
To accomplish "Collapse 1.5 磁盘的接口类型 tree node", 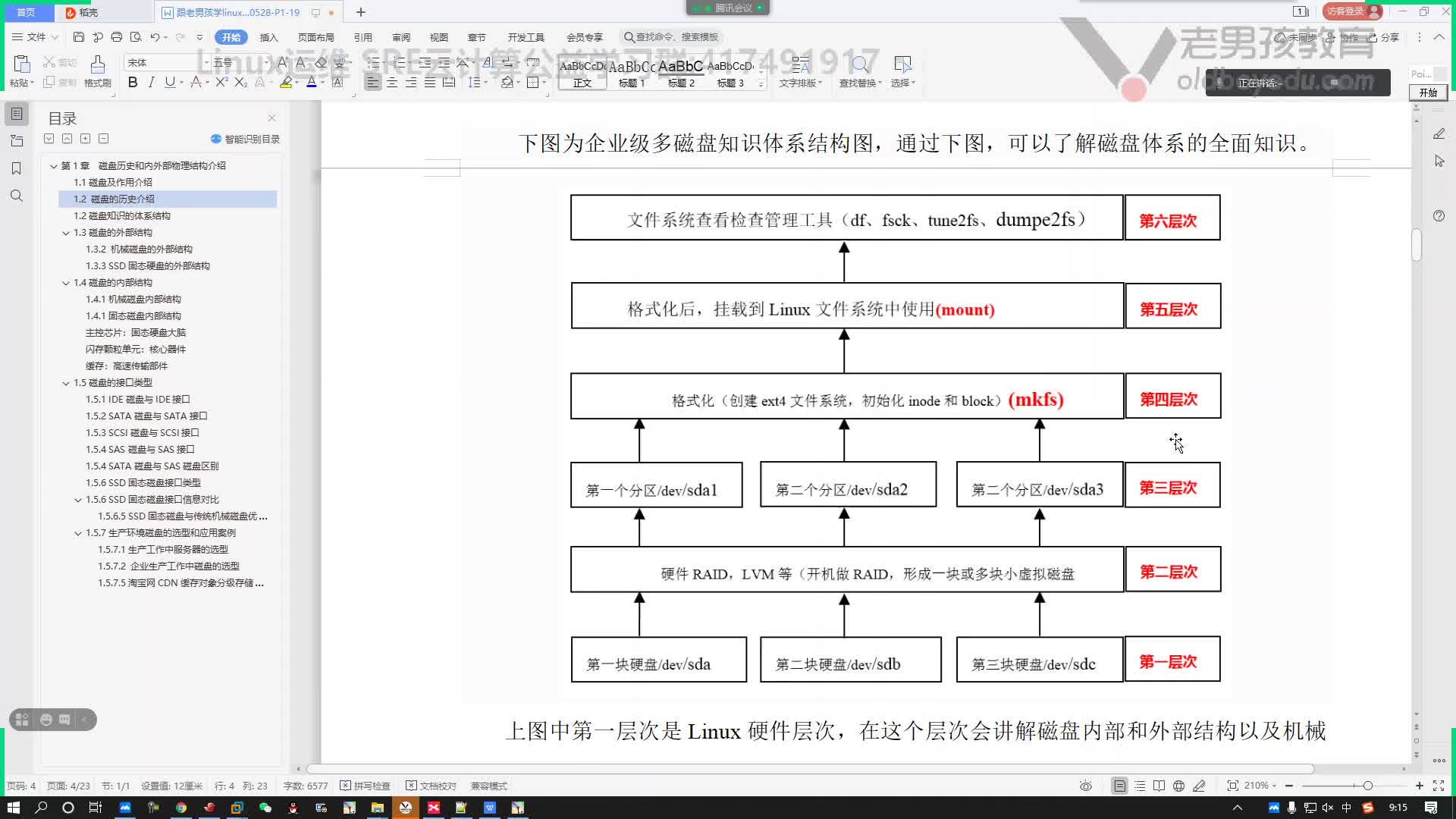I will [x=66, y=383].
